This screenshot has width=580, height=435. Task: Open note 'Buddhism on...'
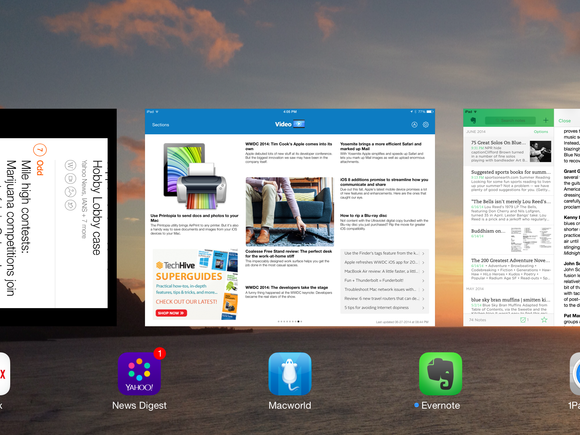coord(509,240)
